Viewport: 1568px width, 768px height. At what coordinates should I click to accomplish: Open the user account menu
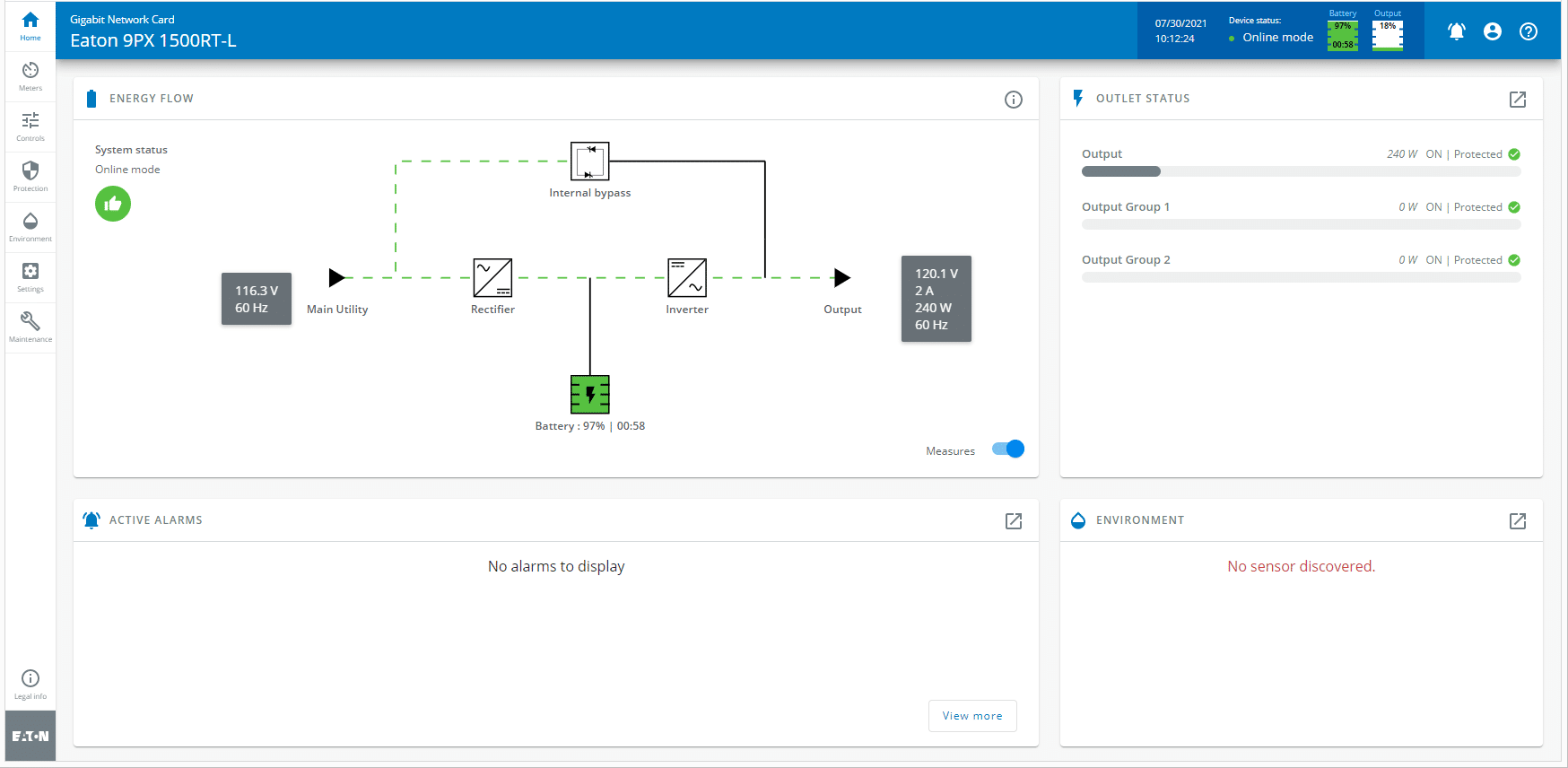coord(1493,31)
